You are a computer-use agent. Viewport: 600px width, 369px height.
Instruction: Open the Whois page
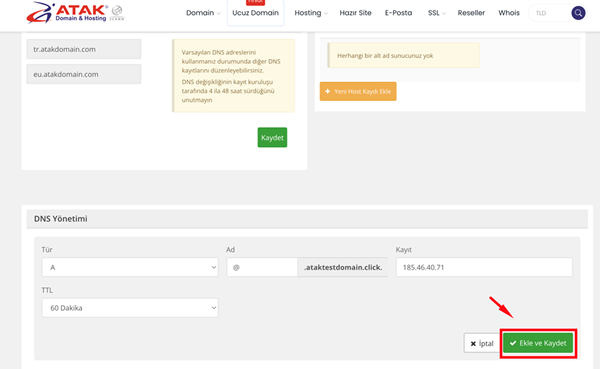click(x=509, y=13)
